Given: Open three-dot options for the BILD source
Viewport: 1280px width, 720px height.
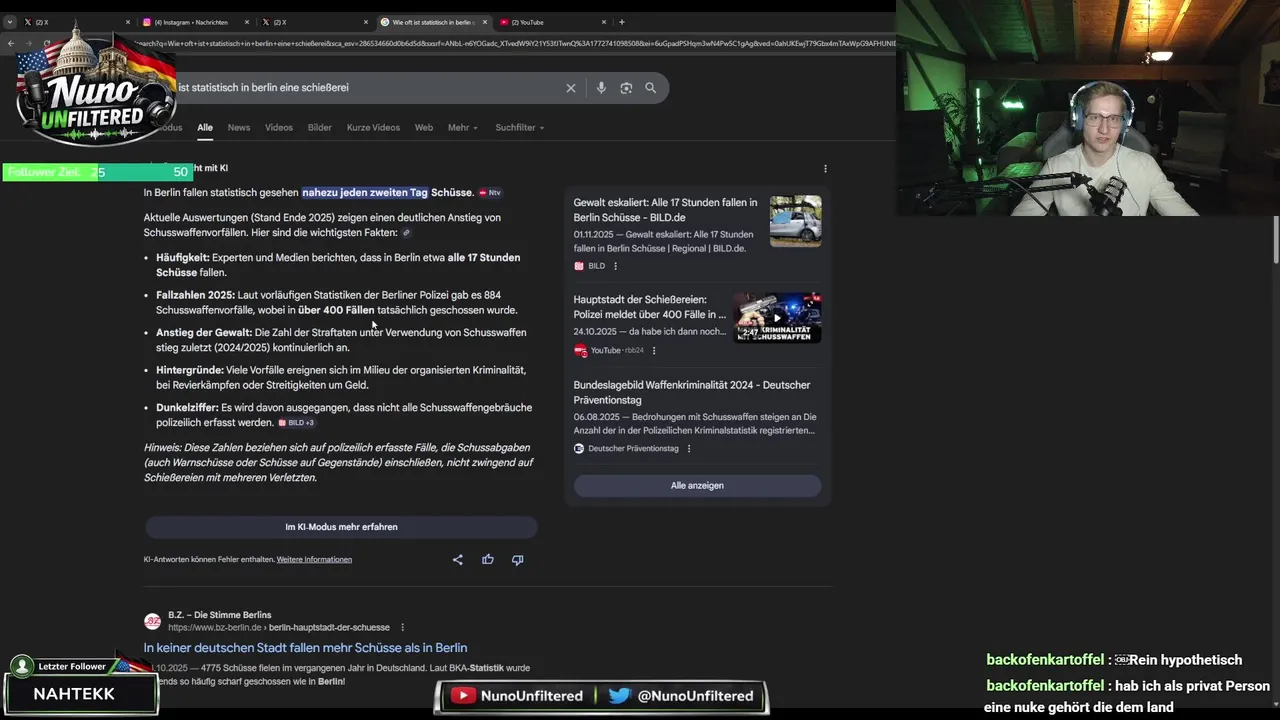Looking at the screenshot, I should point(615,266).
